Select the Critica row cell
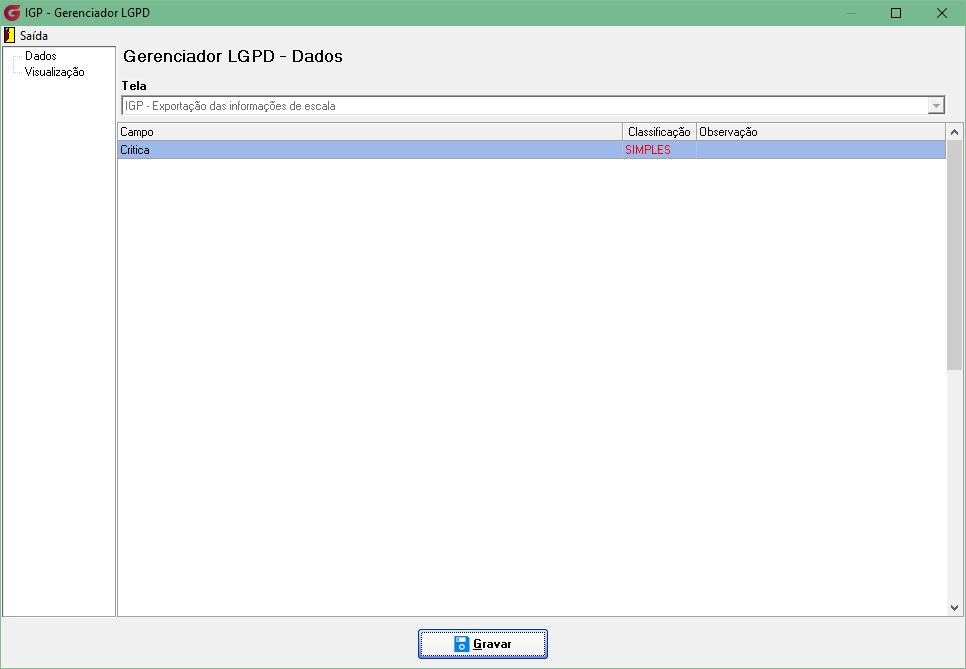Viewport: 966px width, 669px height. tap(370, 150)
